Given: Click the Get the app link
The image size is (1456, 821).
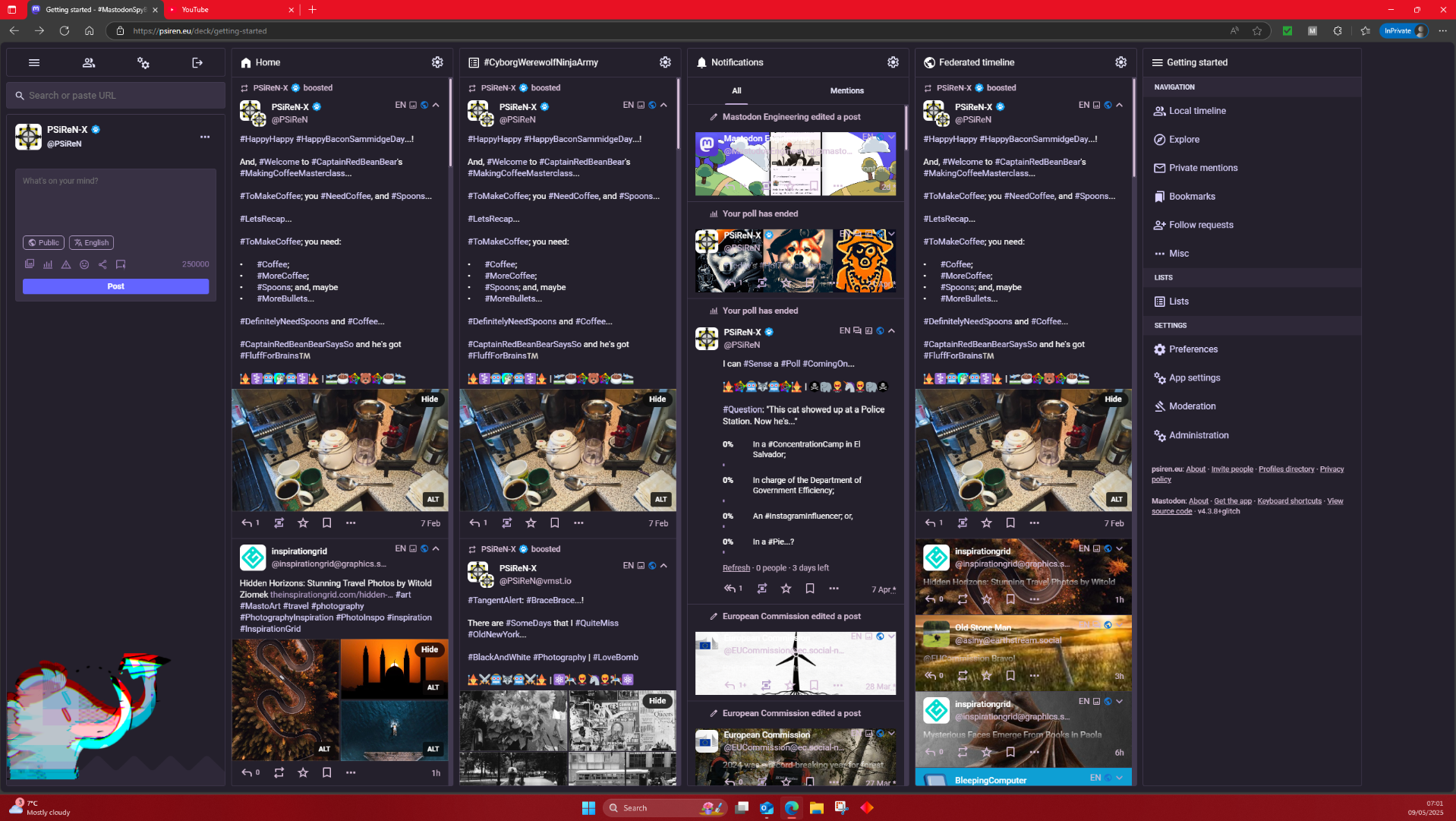Looking at the screenshot, I should pyautogui.click(x=1233, y=501).
